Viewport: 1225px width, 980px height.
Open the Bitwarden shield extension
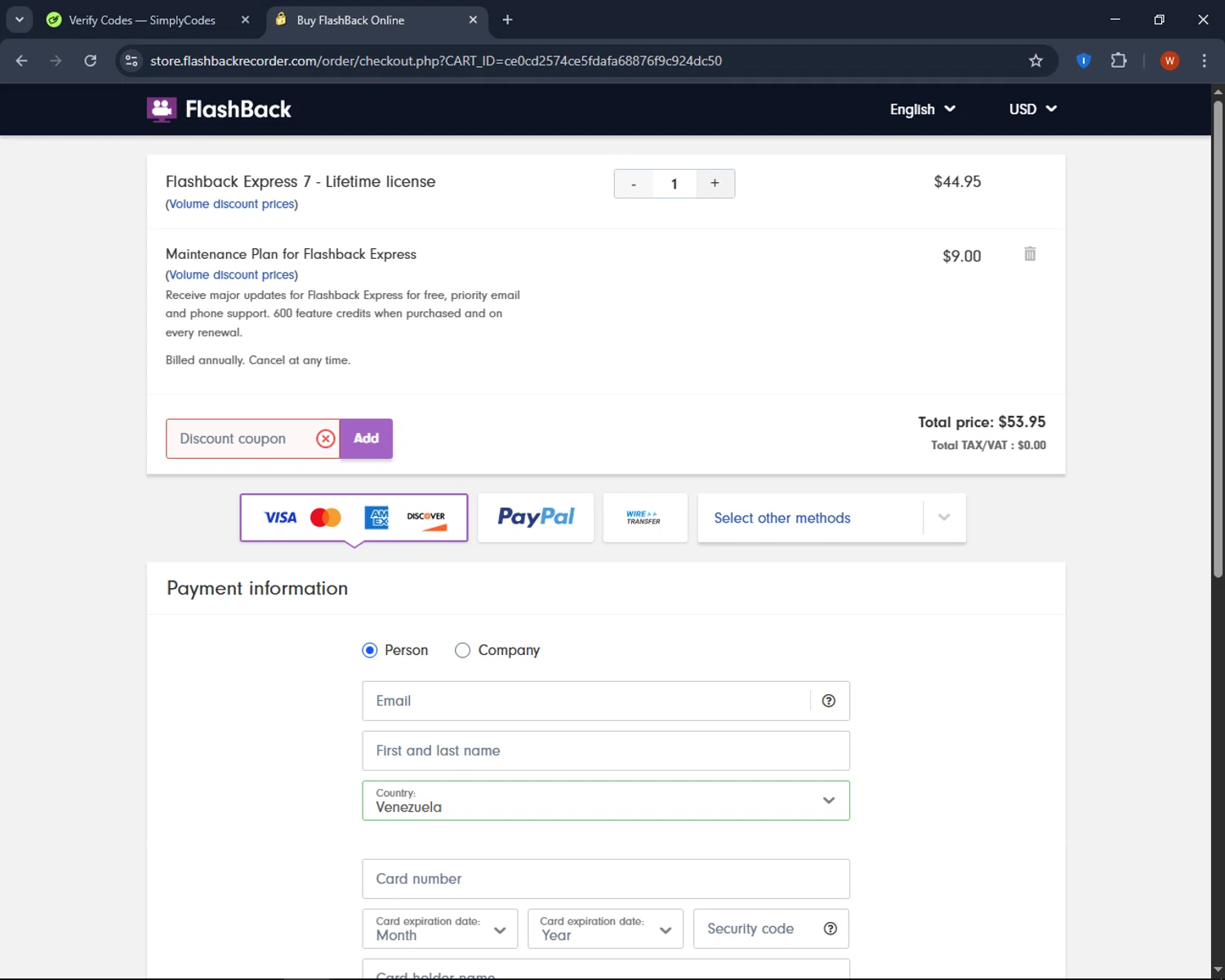1084,60
